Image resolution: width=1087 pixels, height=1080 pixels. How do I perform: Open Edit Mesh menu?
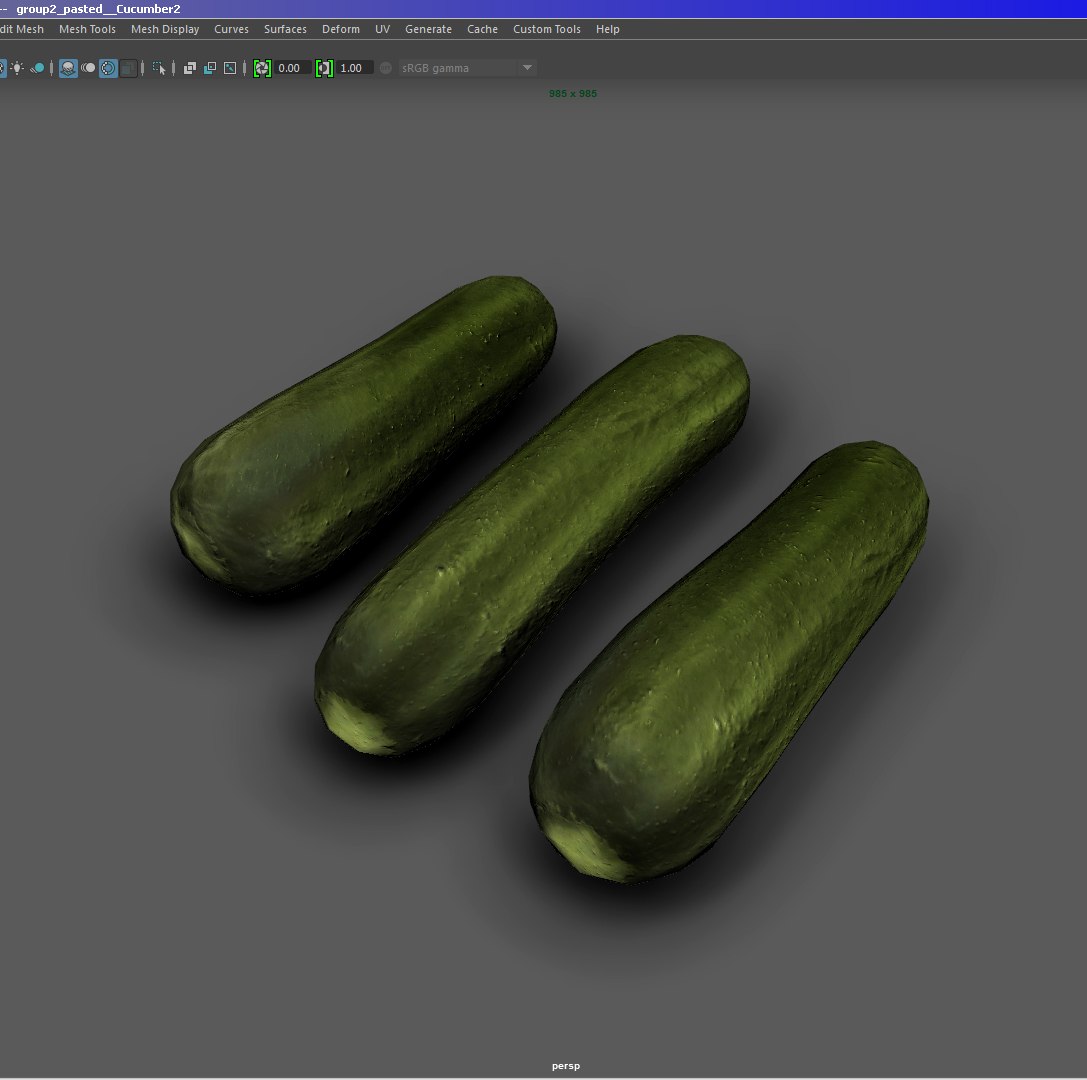coord(21,29)
